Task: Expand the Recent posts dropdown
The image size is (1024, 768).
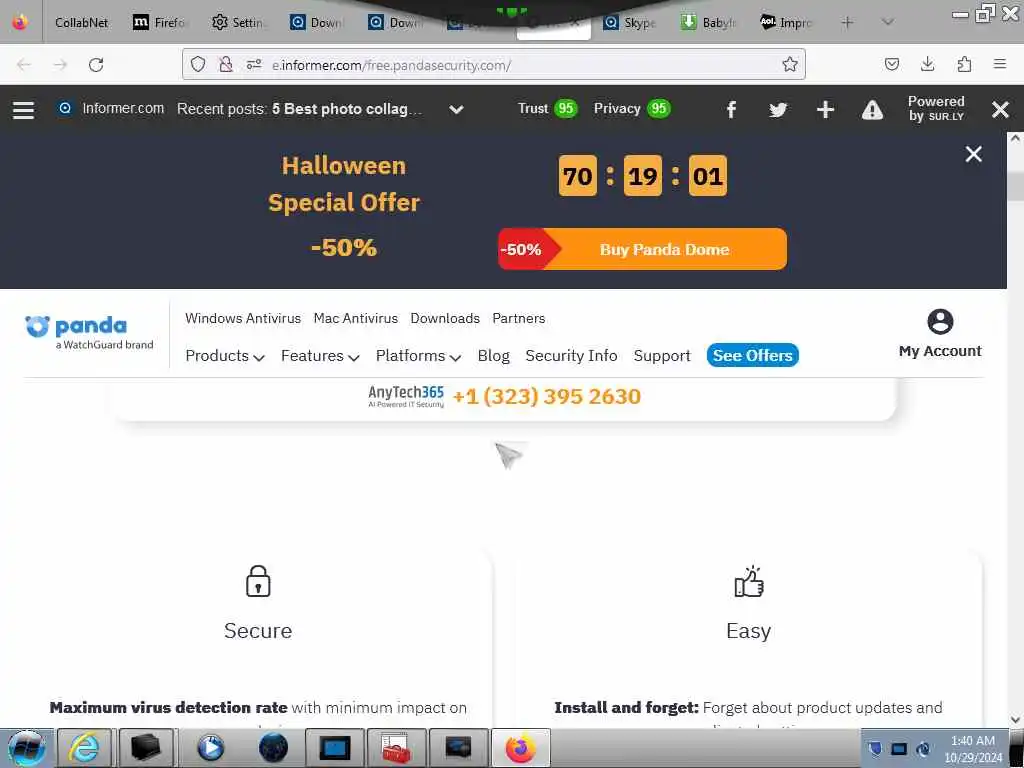Action: click(x=456, y=109)
